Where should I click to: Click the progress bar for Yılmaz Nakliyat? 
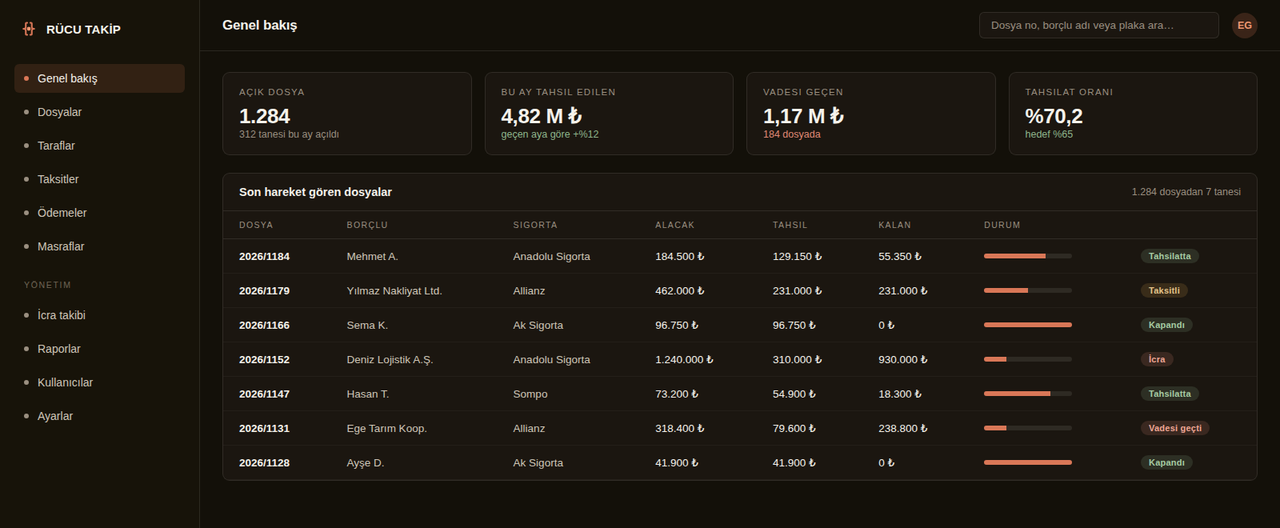1028,290
